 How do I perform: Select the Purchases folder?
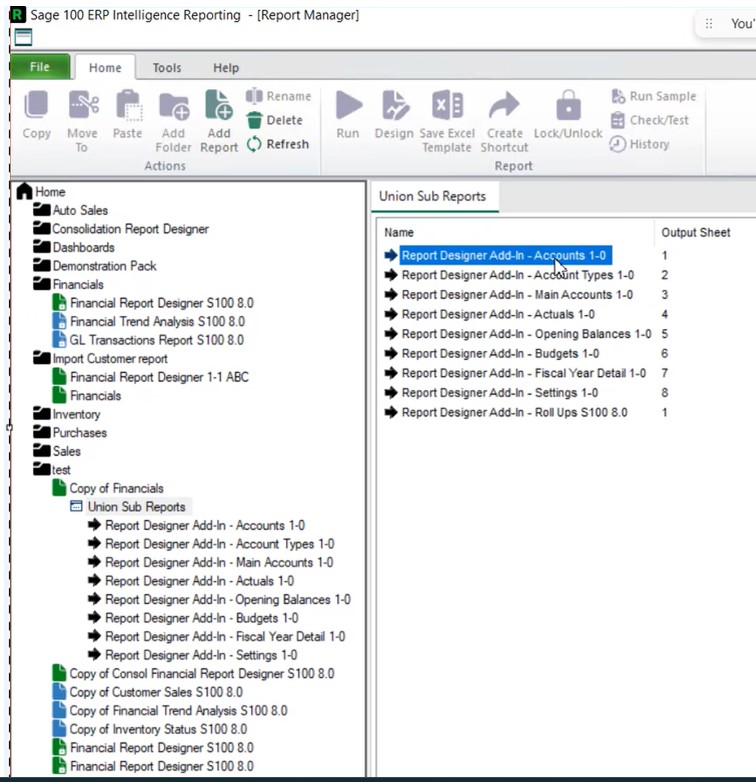click(80, 432)
